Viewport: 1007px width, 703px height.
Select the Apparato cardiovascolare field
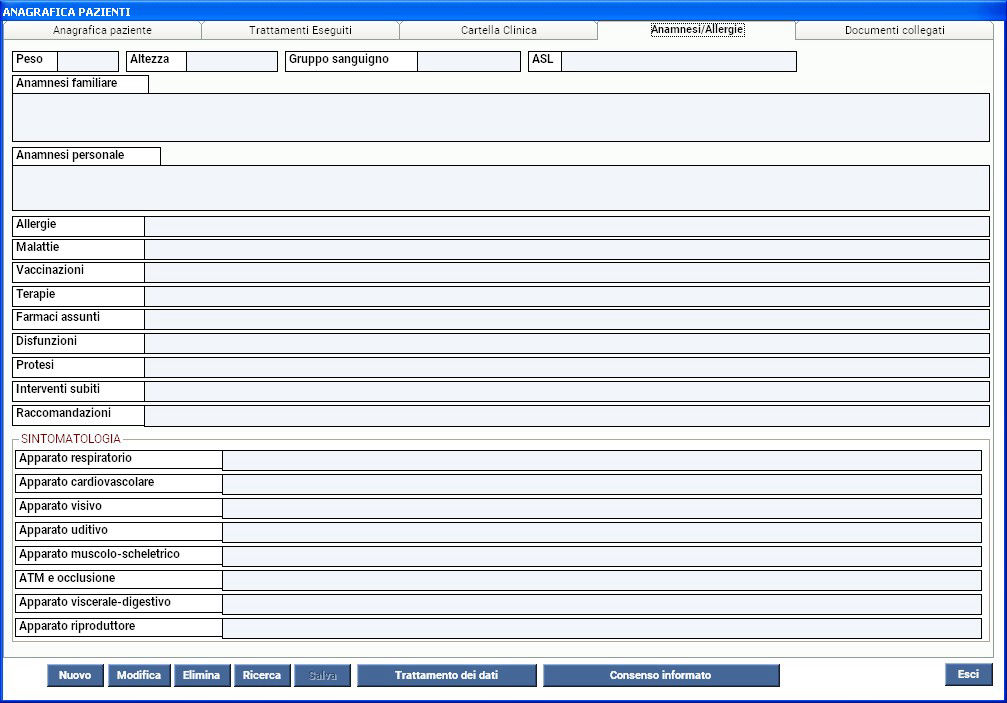pos(601,484)
